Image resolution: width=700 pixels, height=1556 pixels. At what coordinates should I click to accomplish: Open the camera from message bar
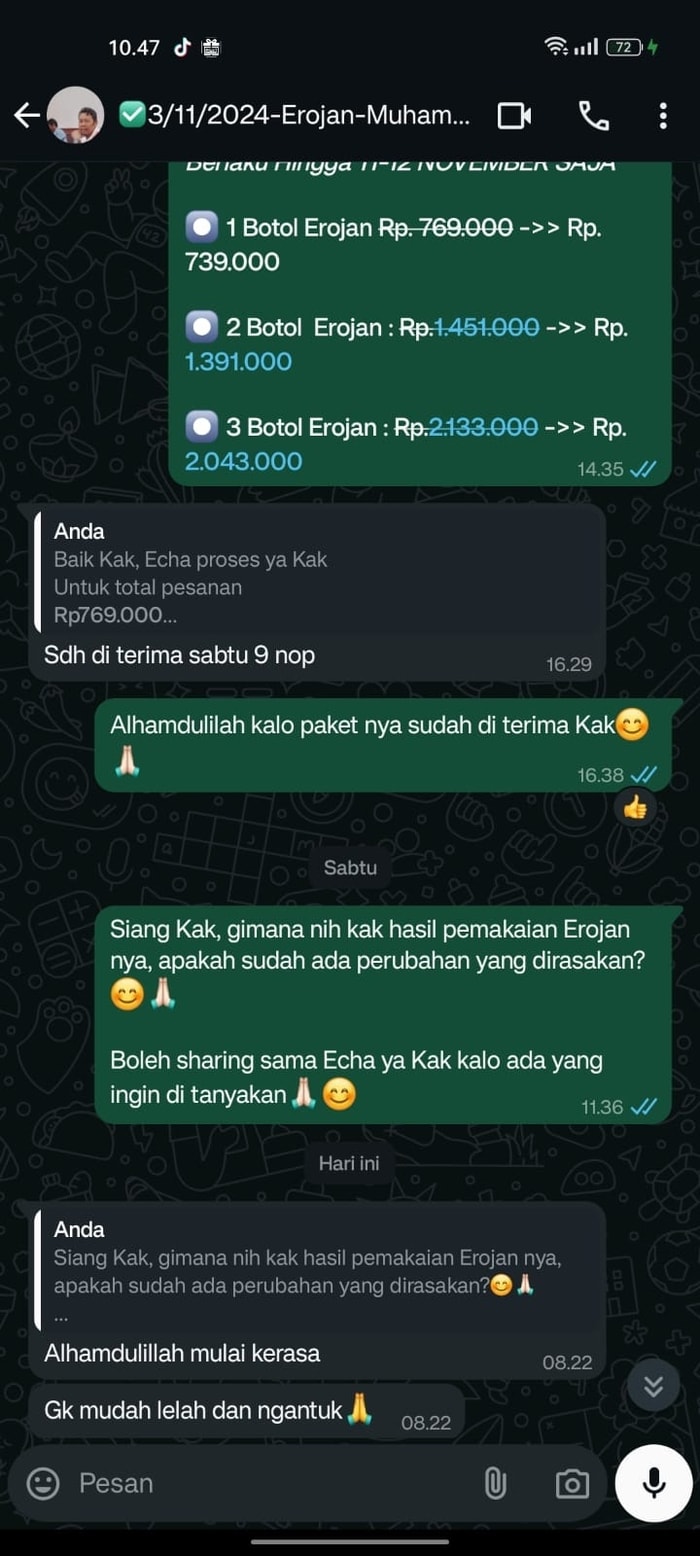(x=571, y=1484)
